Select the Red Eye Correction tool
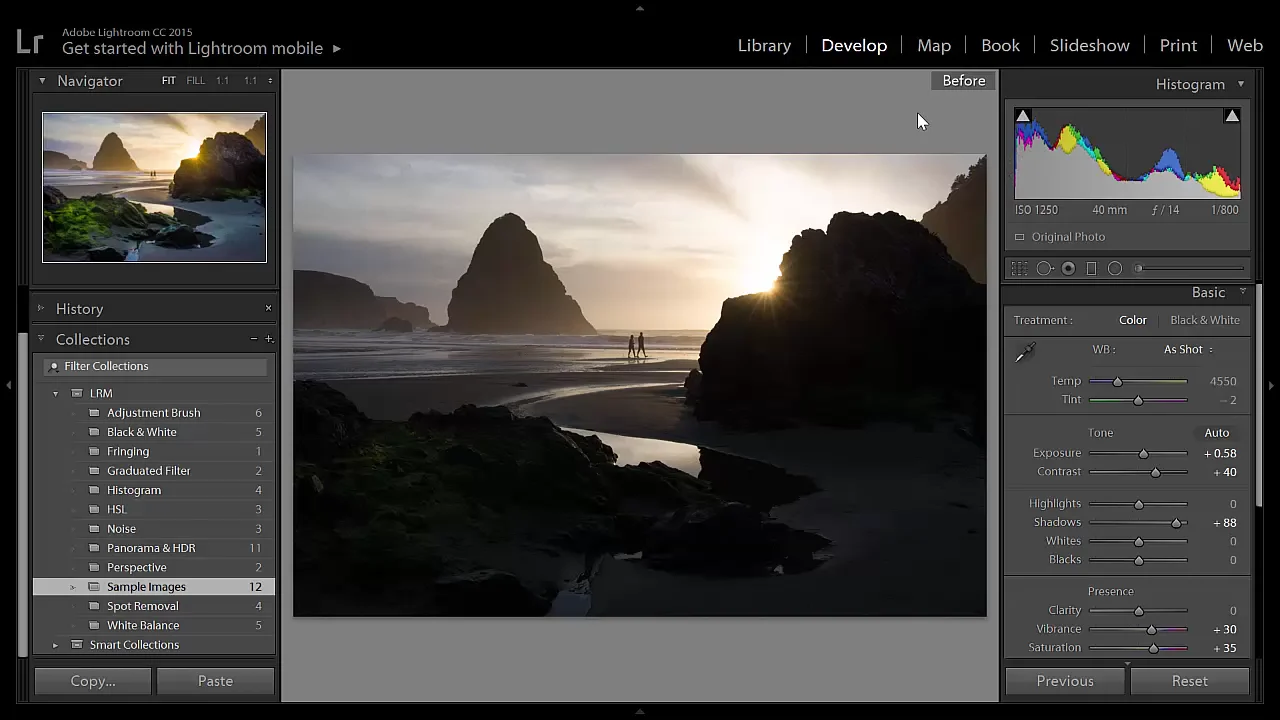1280x720 pixels. pos(1068,269)
